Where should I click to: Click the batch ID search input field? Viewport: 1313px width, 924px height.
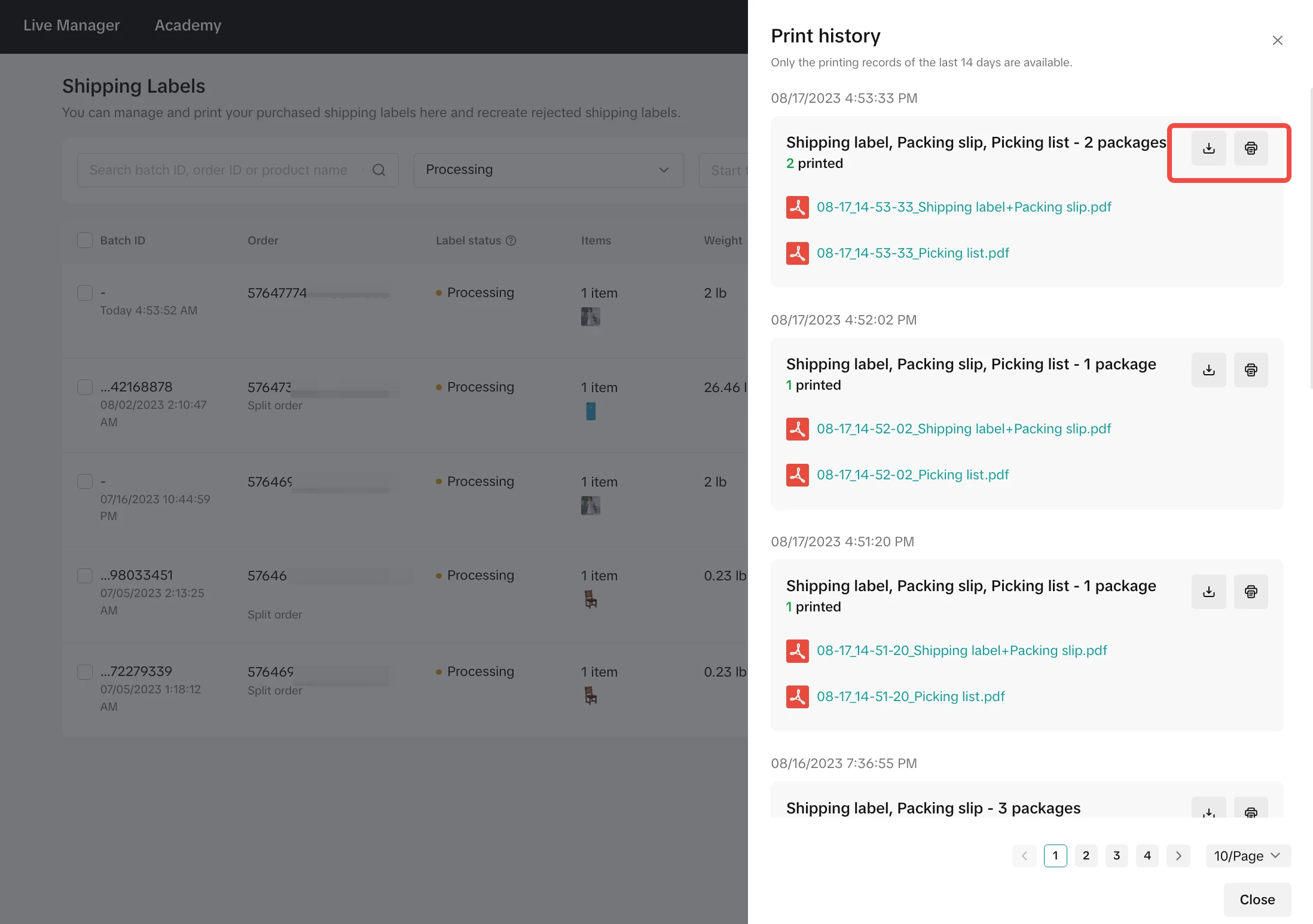point(221,170)
